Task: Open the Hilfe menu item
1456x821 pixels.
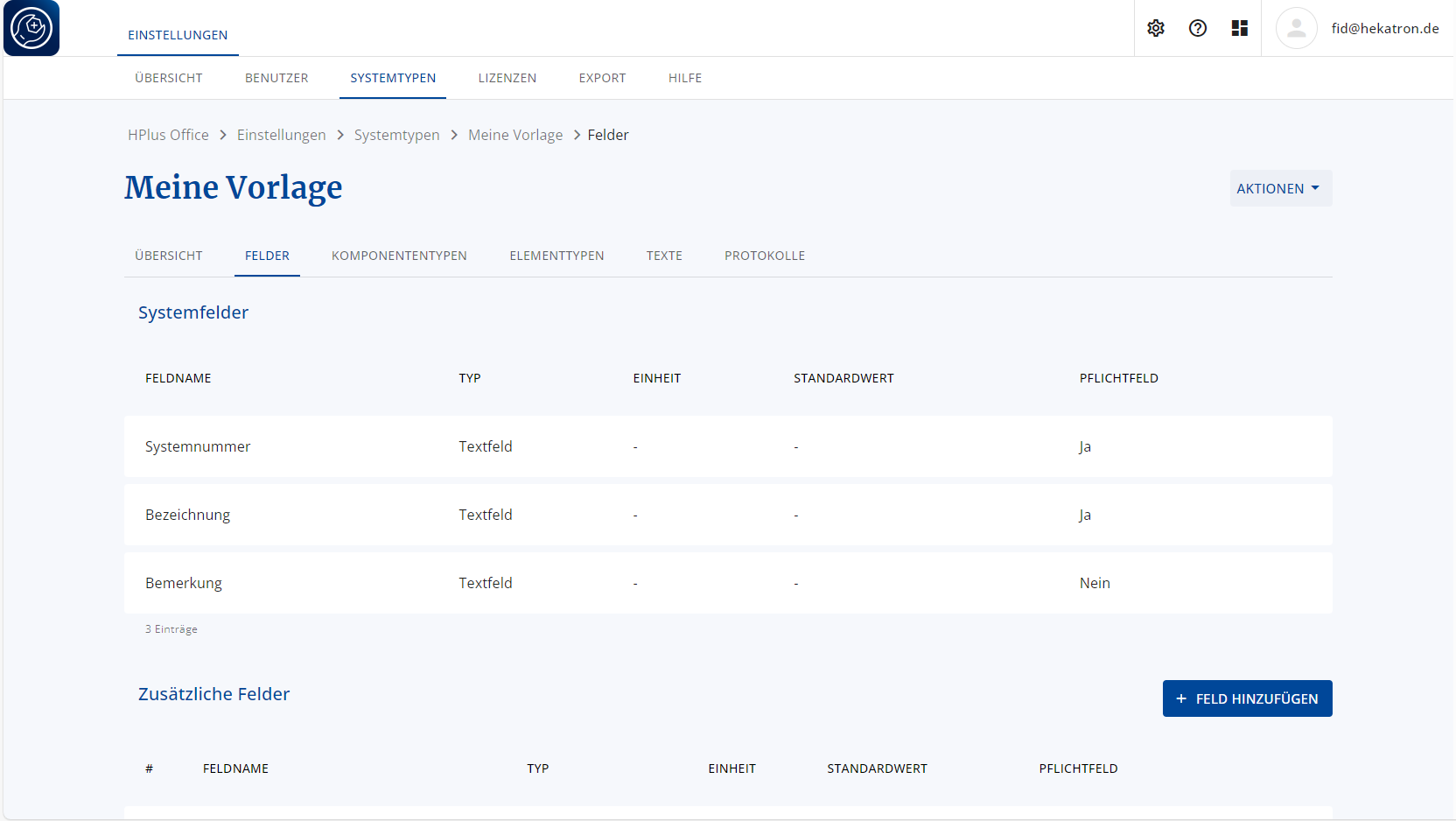Action: tap(685, 78)
